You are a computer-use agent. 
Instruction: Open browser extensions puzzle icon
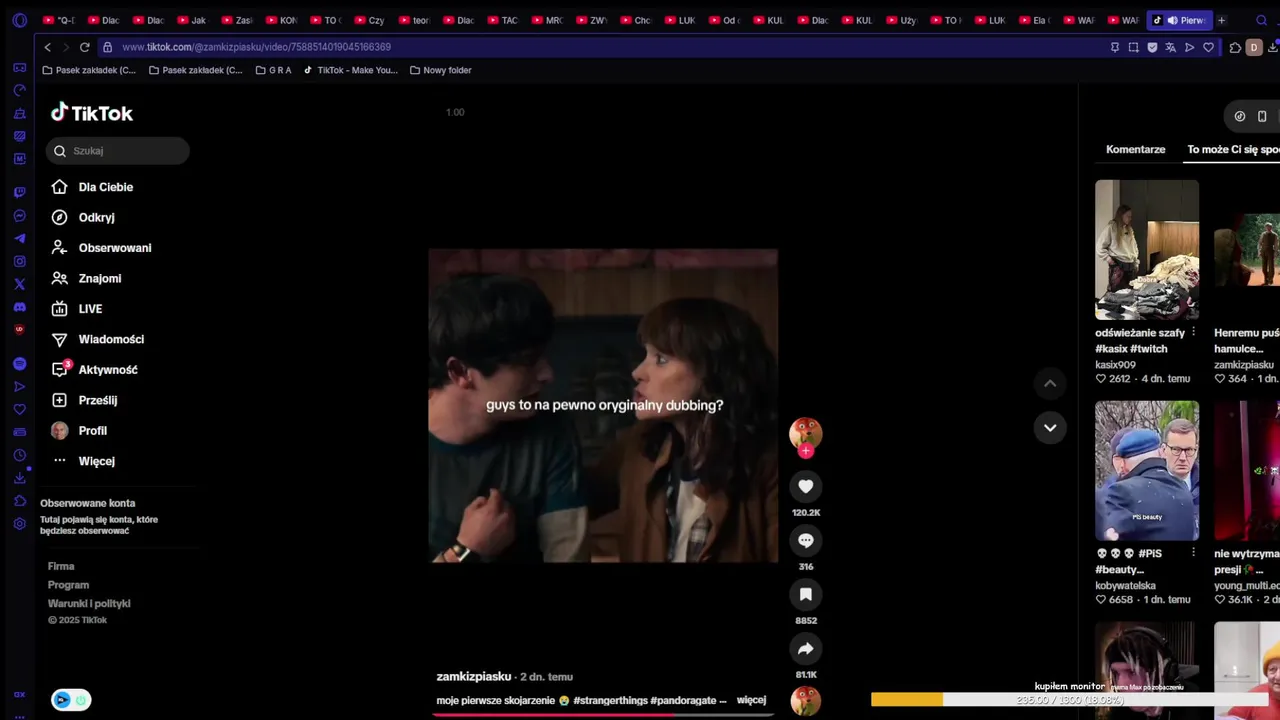click(1235, 47)
